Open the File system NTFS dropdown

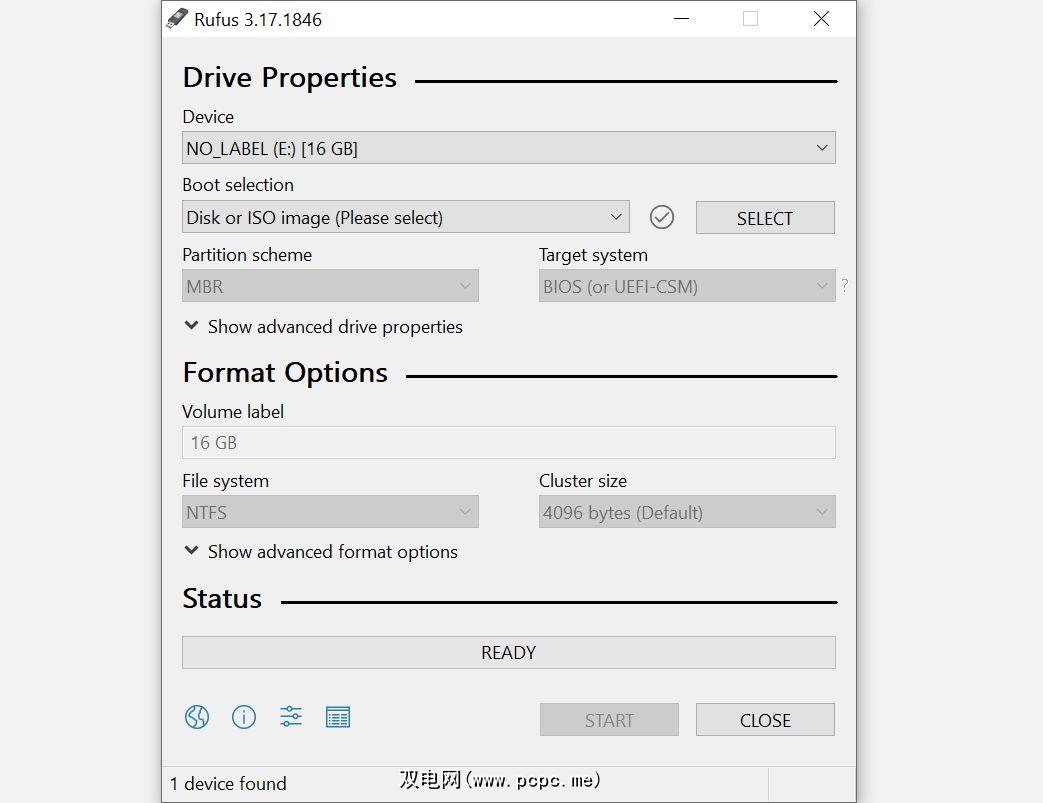coord(331,512)
